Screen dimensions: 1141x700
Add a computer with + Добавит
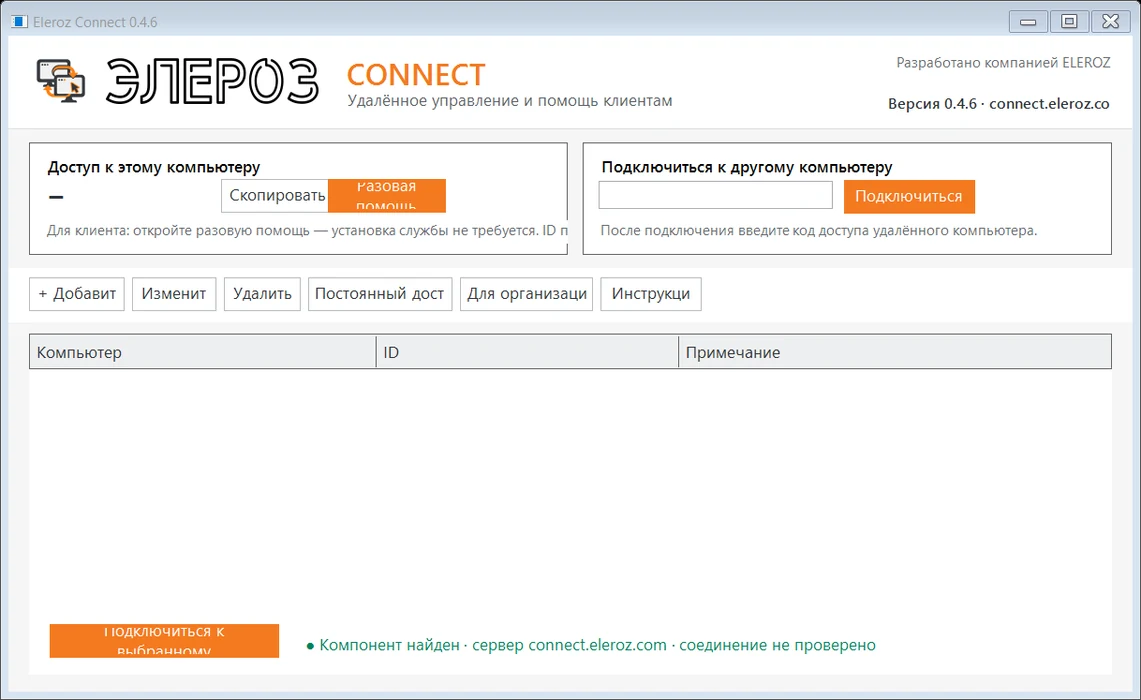[77, 294]
